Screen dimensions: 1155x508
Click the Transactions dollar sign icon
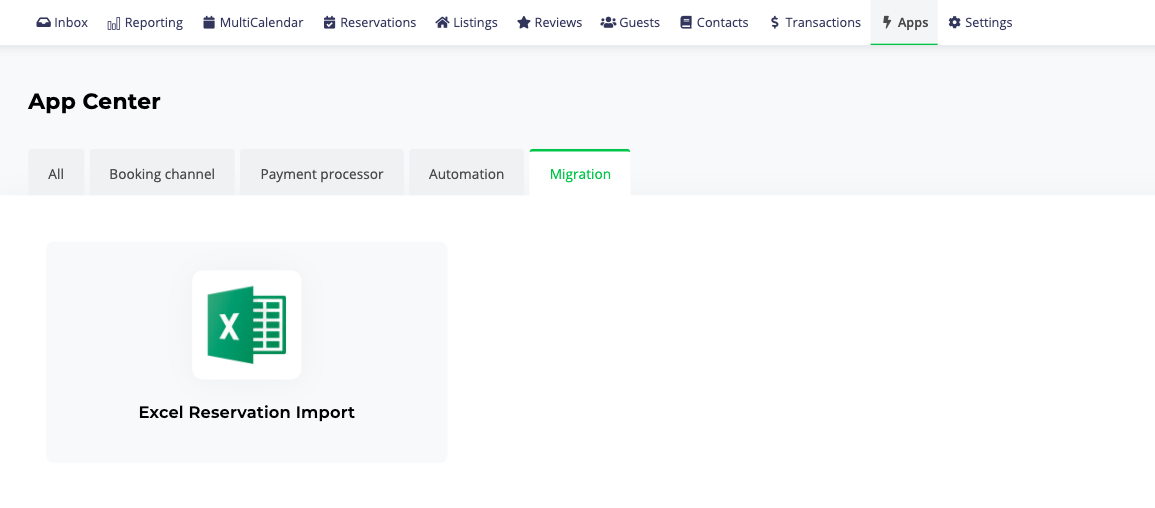(x=774, y=23)
